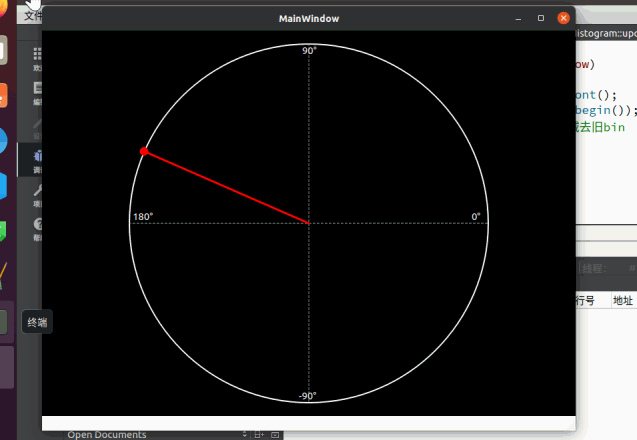The image size is (637, 440).
Task: Click the ont(); code line in the editor
Action: tap(596, 95)
